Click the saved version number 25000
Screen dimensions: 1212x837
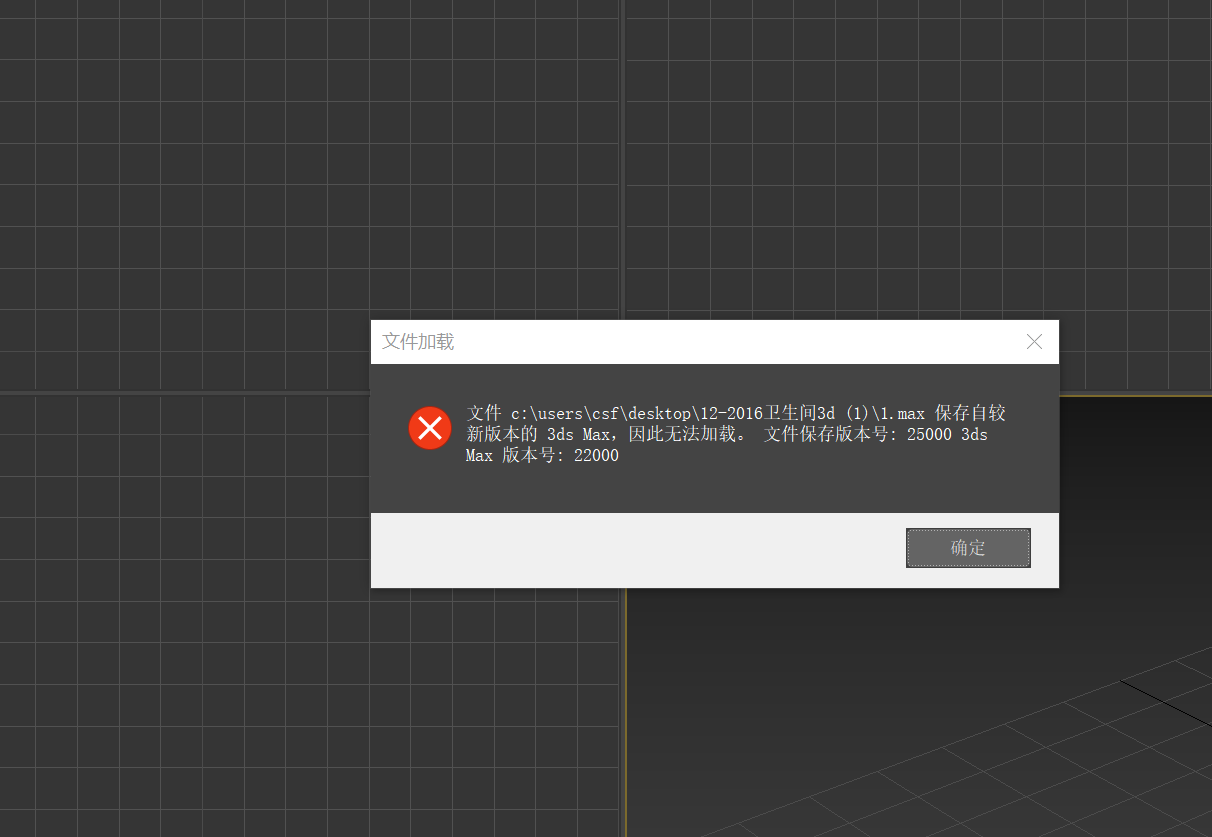pos(929,434)
